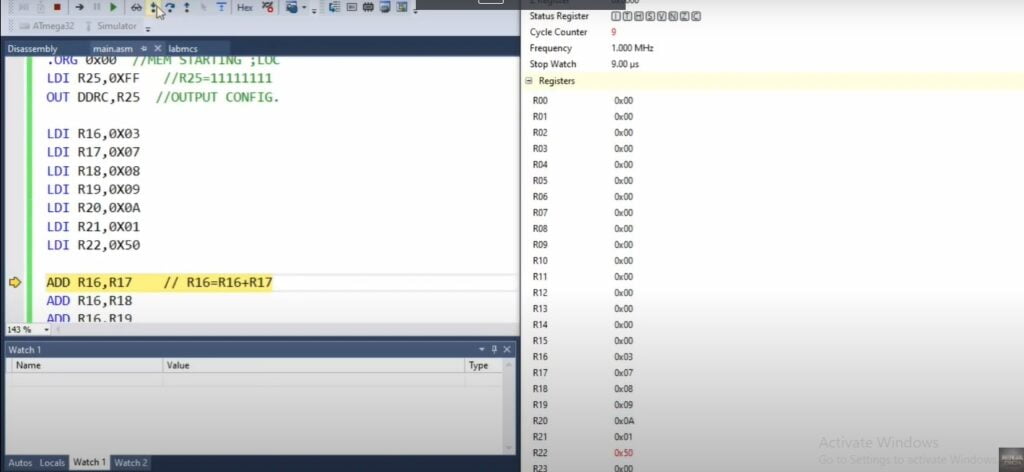Collapse the Registers section

(529, 81)
